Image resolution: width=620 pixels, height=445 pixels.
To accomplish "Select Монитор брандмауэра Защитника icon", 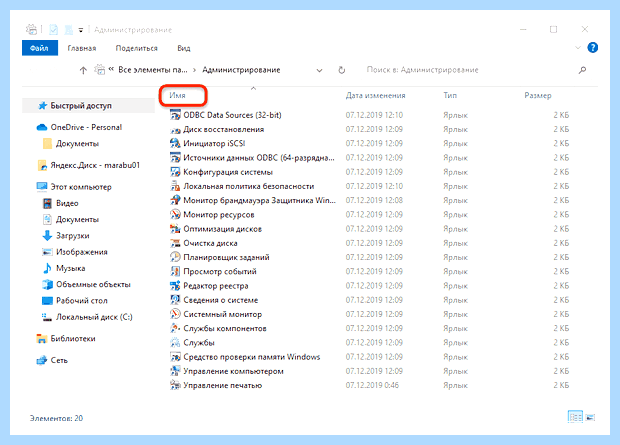I will pyautogui.click(x=175, y=201).
